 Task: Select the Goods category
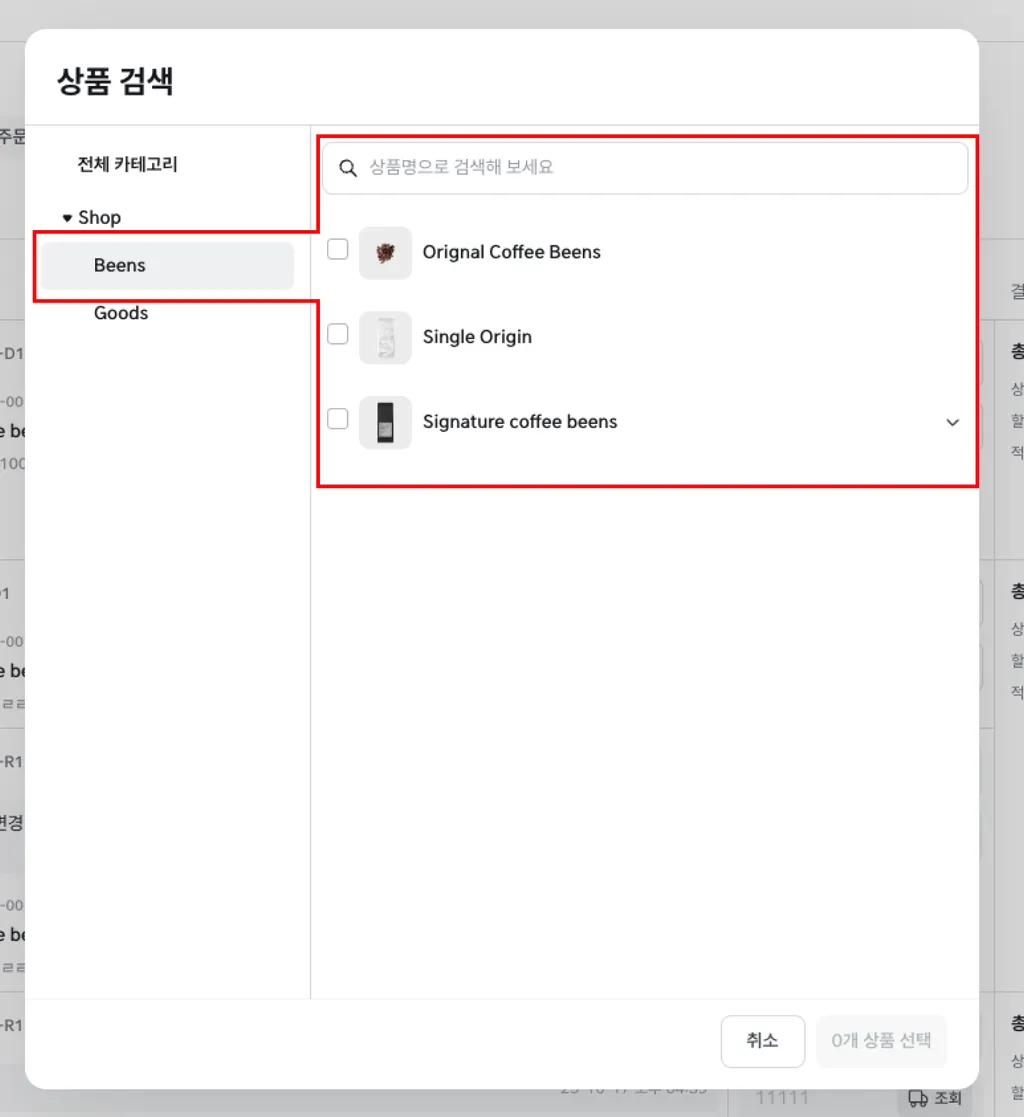click(120, 313)
